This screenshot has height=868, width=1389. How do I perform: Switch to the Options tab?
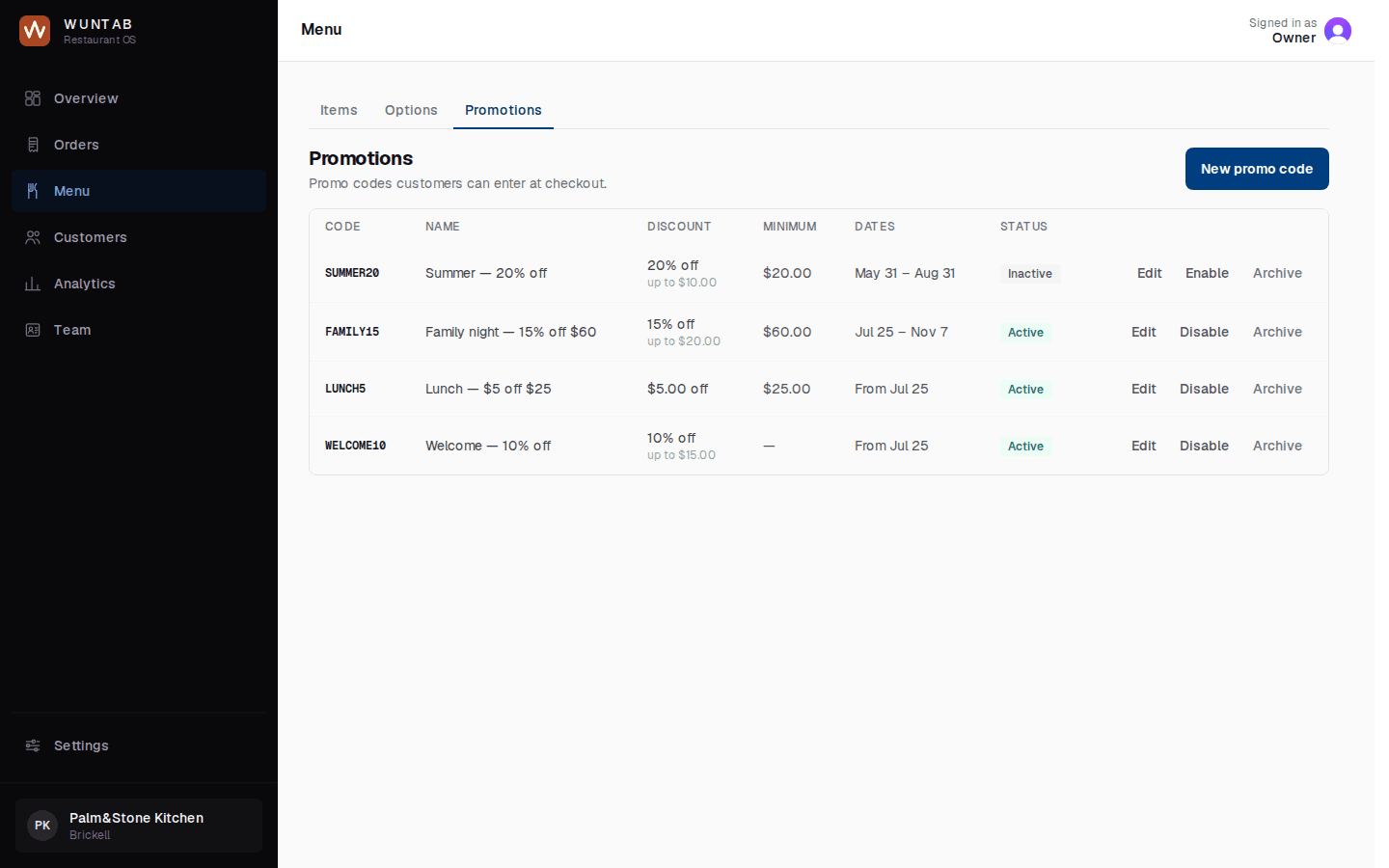[411, 110]
